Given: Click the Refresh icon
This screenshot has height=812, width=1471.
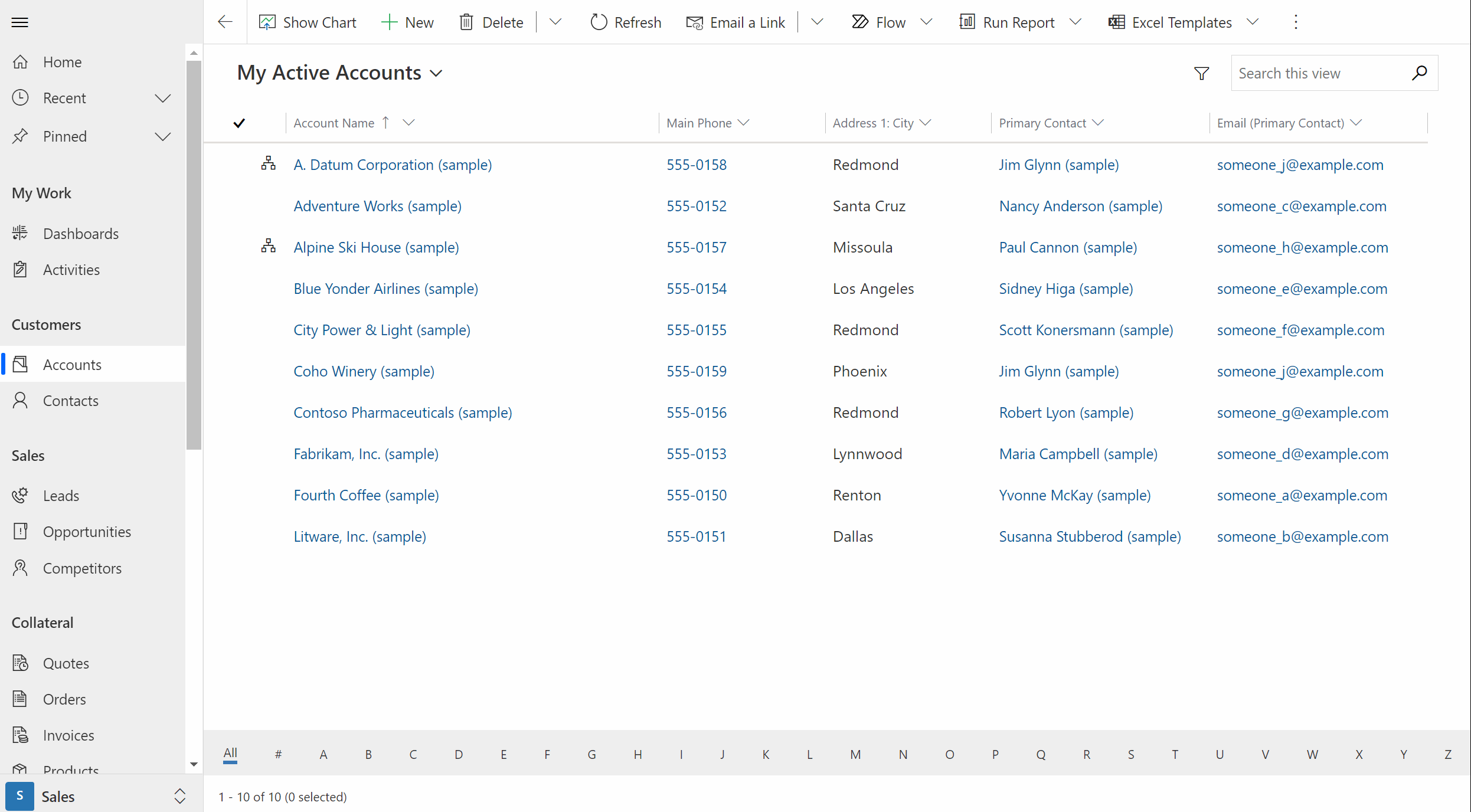Looking at the screenshot, I should click(x=598, y=22).
